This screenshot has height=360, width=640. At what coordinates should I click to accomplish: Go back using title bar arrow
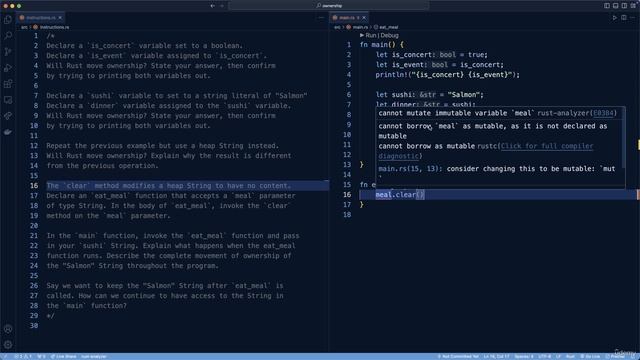[x=213, y=6]
